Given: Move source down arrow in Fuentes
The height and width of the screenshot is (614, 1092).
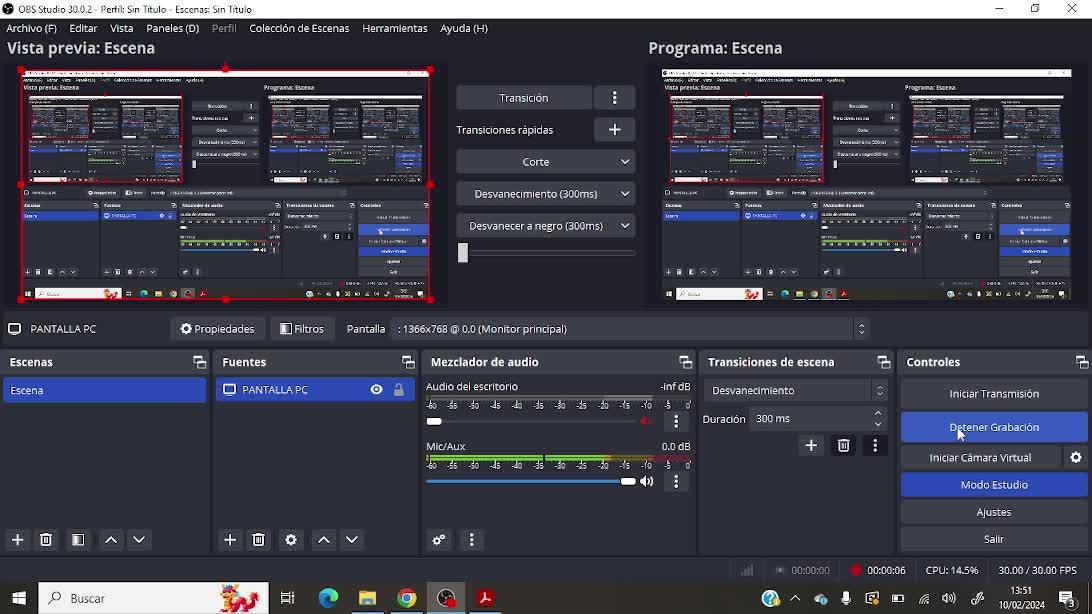Looking at the screenshot, I should pos(352,540).
